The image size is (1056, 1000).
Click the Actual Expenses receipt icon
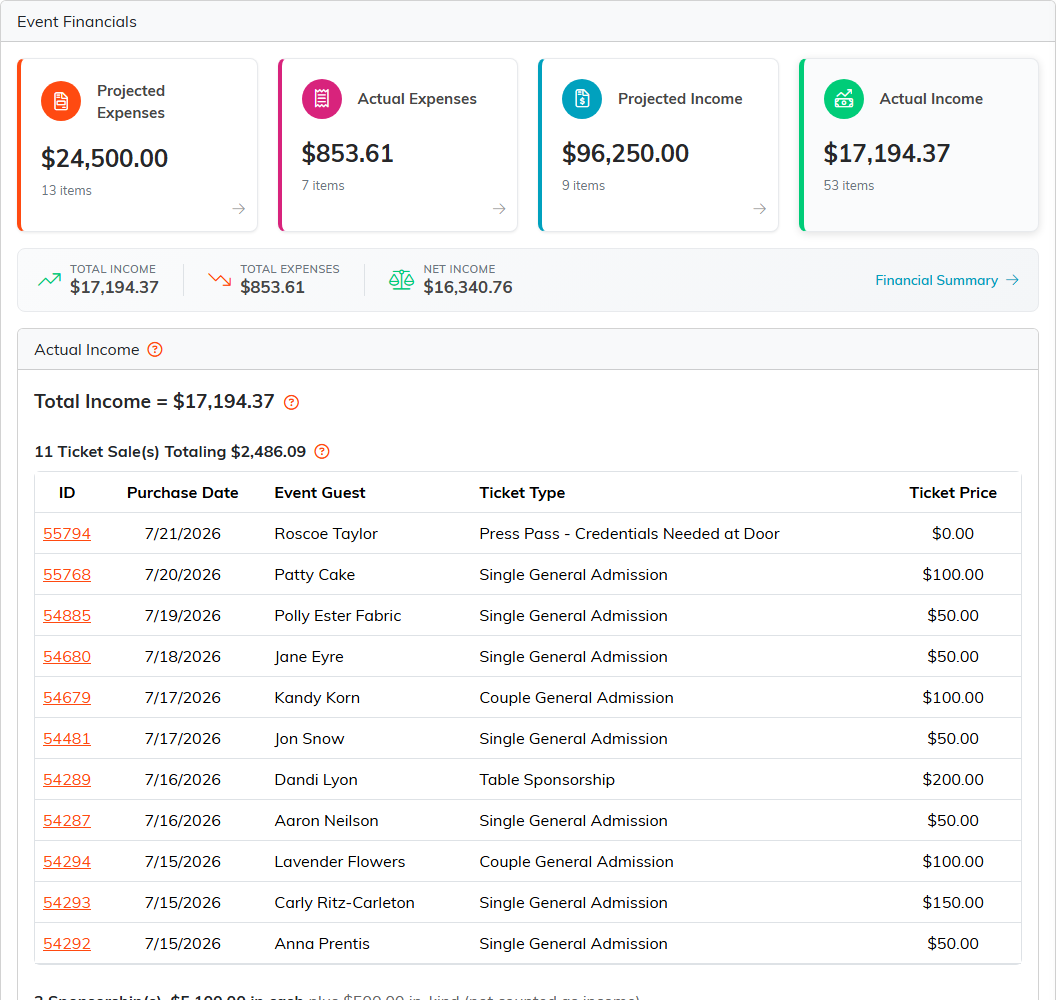point(322,99)
